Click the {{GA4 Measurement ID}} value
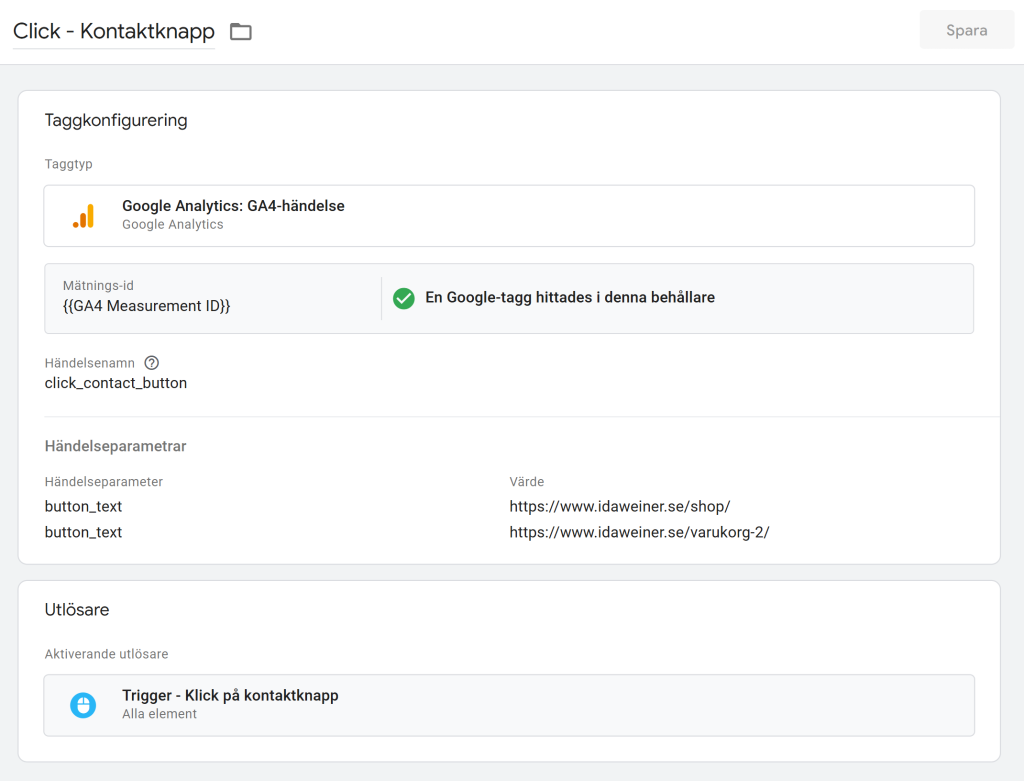This screenshot has height=781, width=1024. (x=146, y=306)
